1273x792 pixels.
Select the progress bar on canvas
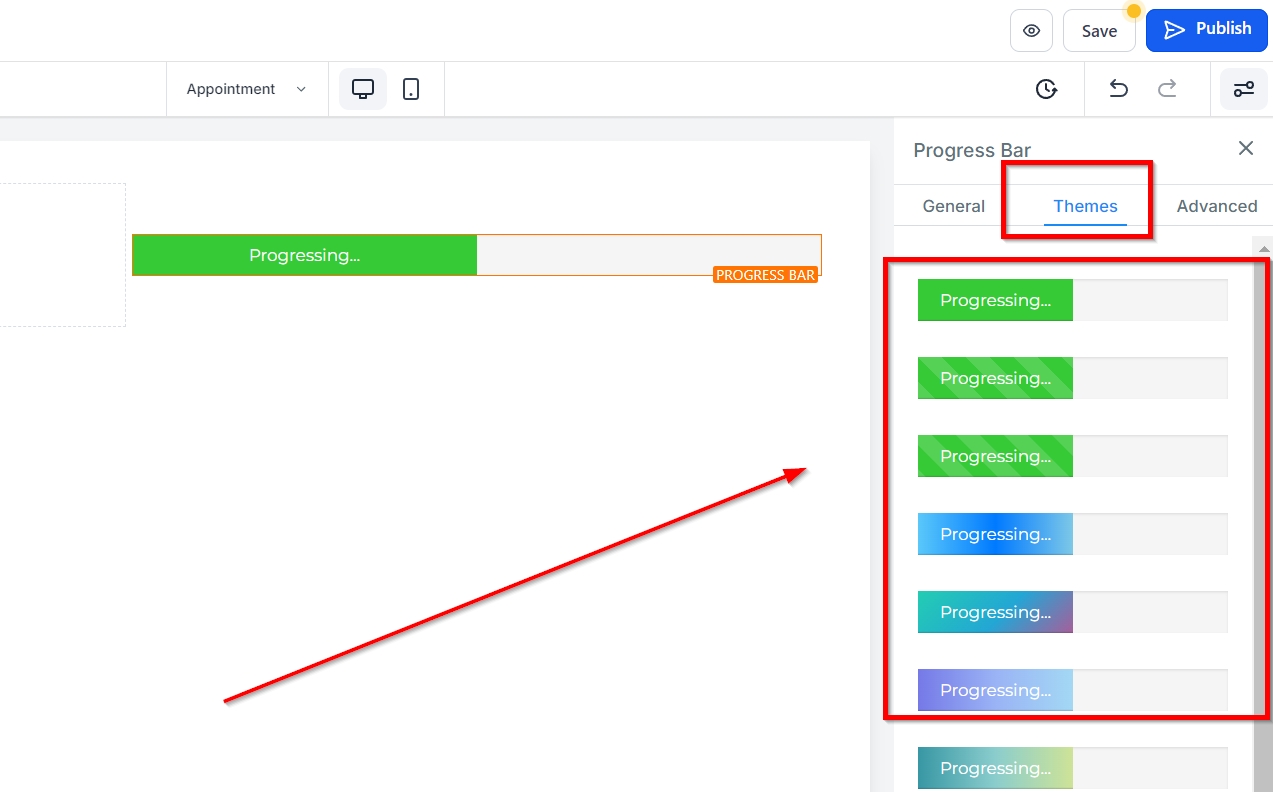[476, 255]
